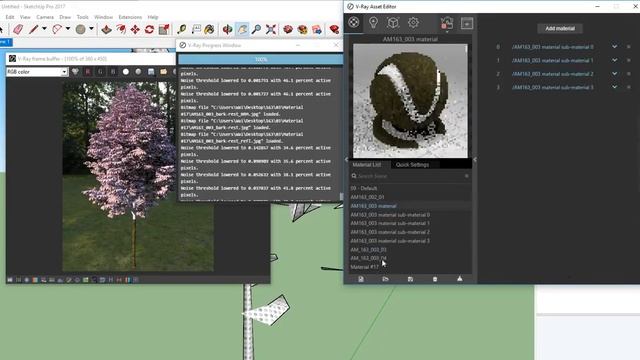Select the Line pencil tool
Screen dimensions: 640x360
point(33,29)
